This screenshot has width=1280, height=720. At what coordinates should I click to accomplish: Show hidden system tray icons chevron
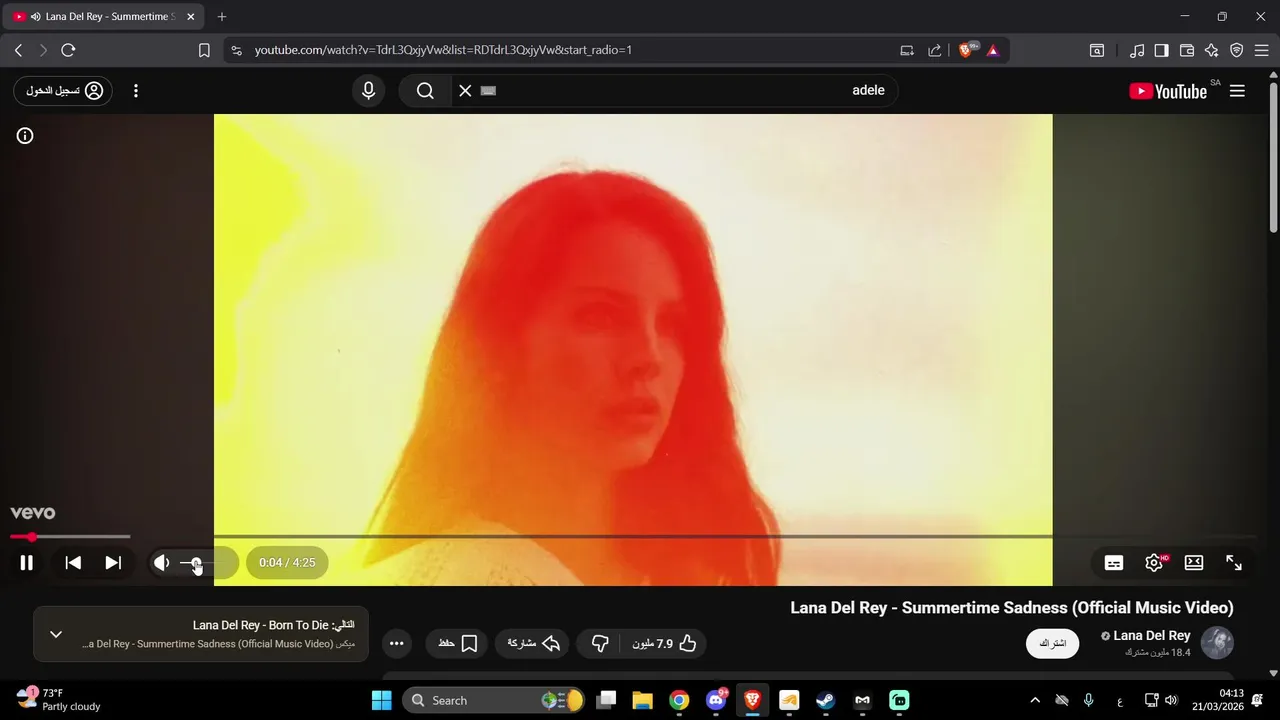[x=1035, y=700]
